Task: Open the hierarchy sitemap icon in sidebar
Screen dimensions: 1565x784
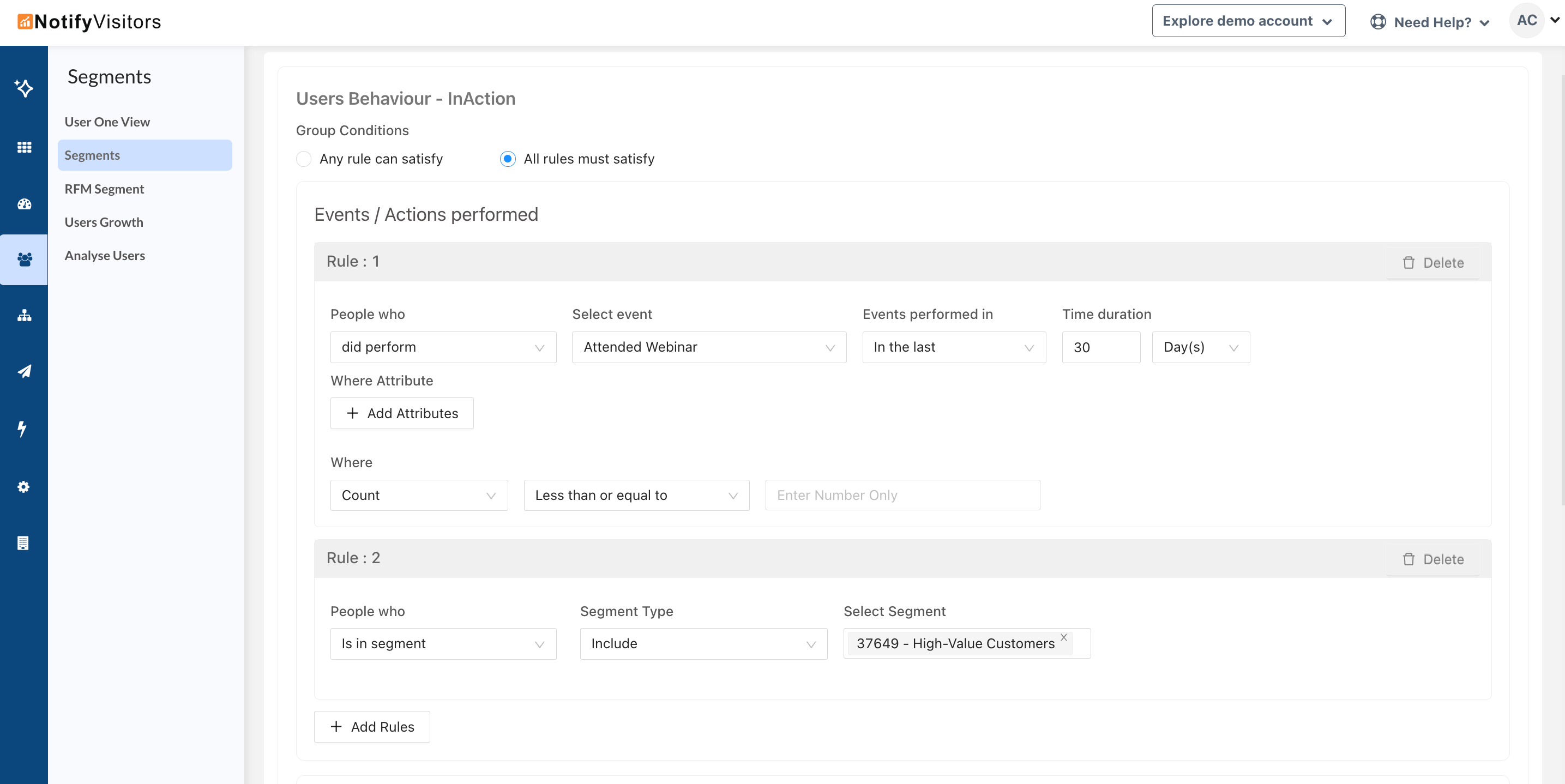Action: click(x=23, y=315)
